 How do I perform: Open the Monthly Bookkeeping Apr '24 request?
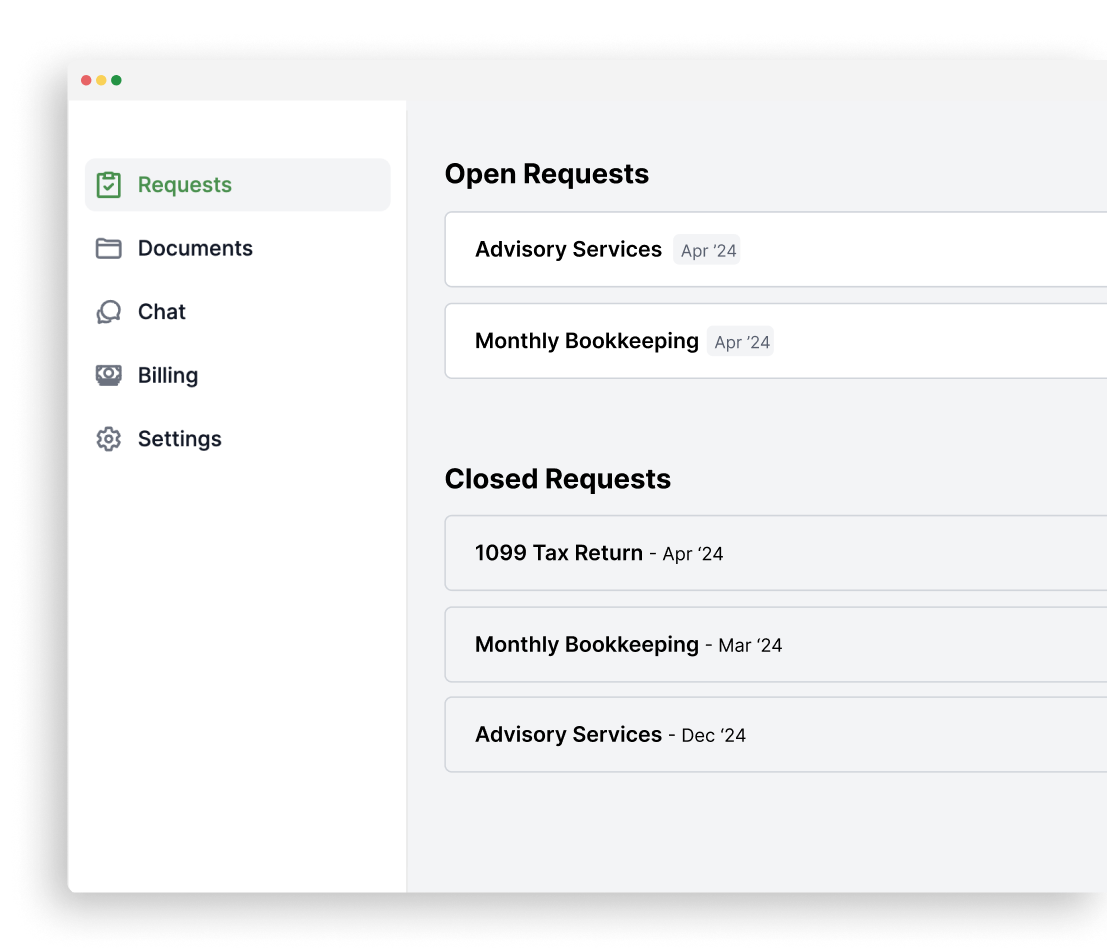click(x=776, y=341)
